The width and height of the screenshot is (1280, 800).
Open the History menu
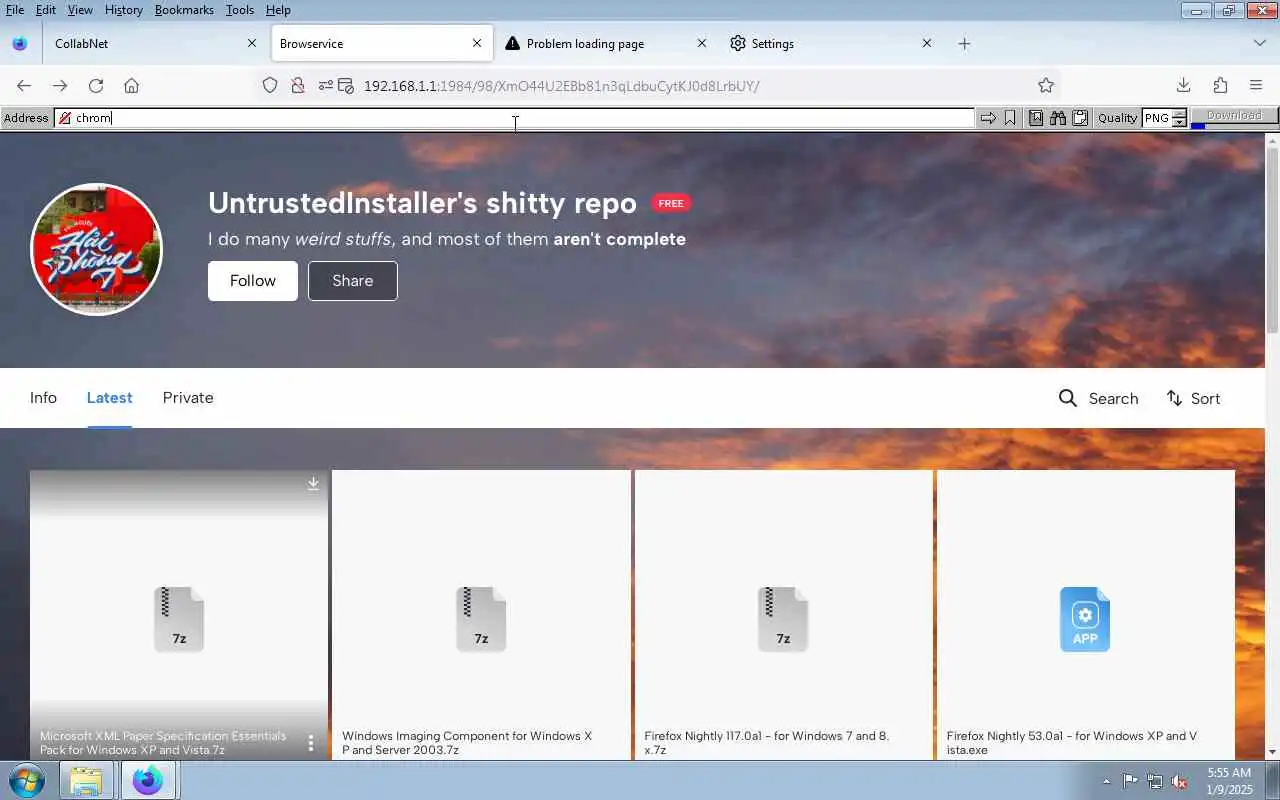click(123, 9)
